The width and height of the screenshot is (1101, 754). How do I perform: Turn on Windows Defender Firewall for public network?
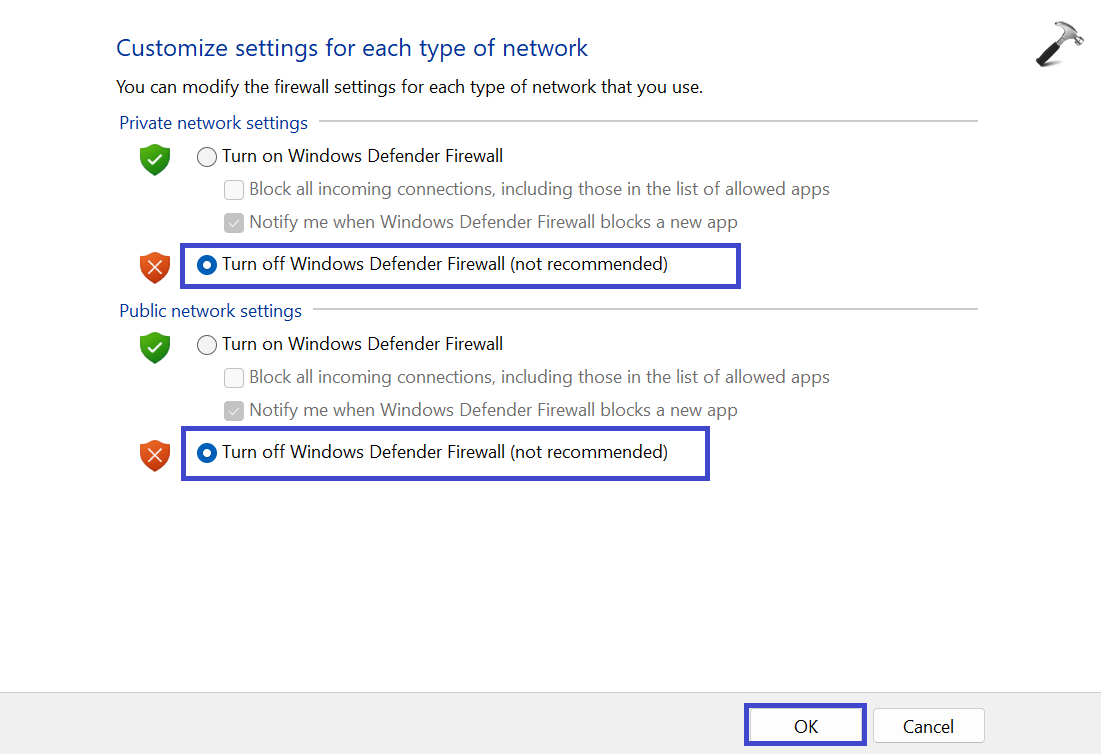[207, 345]
